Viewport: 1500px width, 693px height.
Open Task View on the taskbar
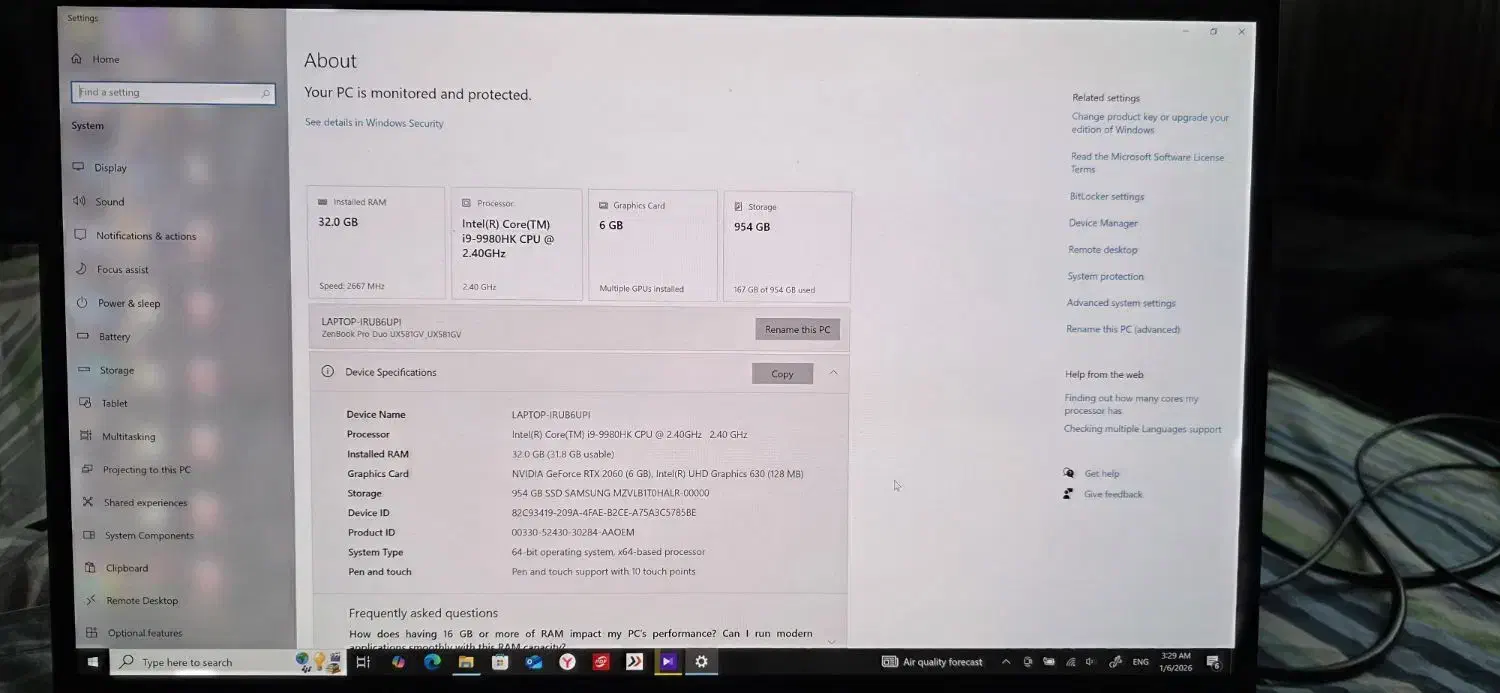tap(363, 662)
